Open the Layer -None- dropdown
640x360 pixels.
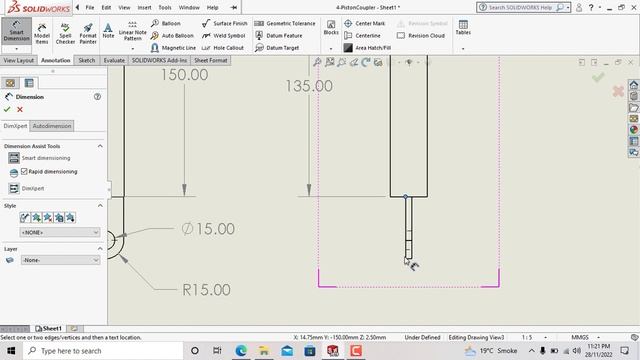60,260
